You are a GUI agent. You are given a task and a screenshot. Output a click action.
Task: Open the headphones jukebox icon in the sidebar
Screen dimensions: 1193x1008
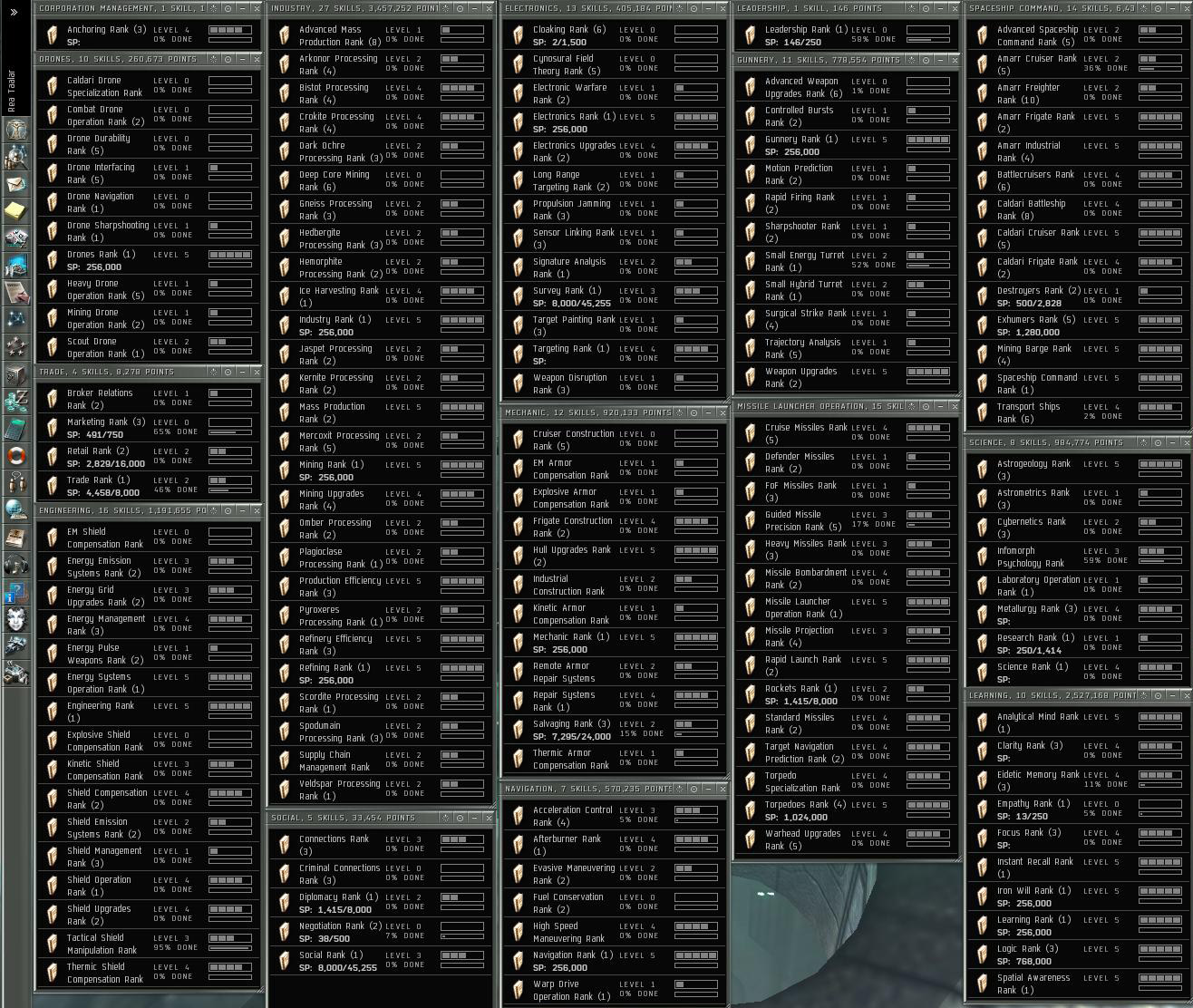(16, 566)
